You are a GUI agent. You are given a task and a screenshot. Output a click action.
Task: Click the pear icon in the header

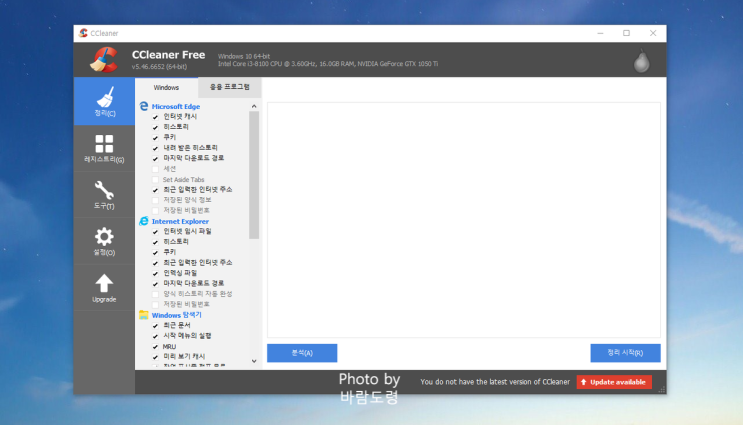642,61
